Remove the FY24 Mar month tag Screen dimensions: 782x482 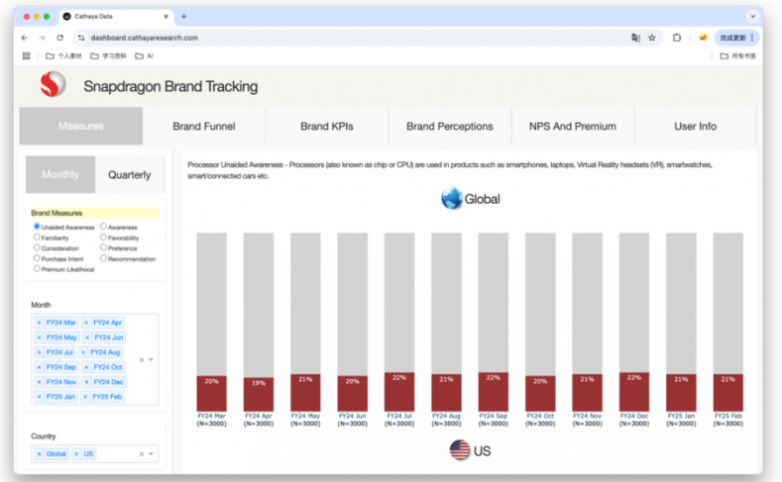coord(39,323)
